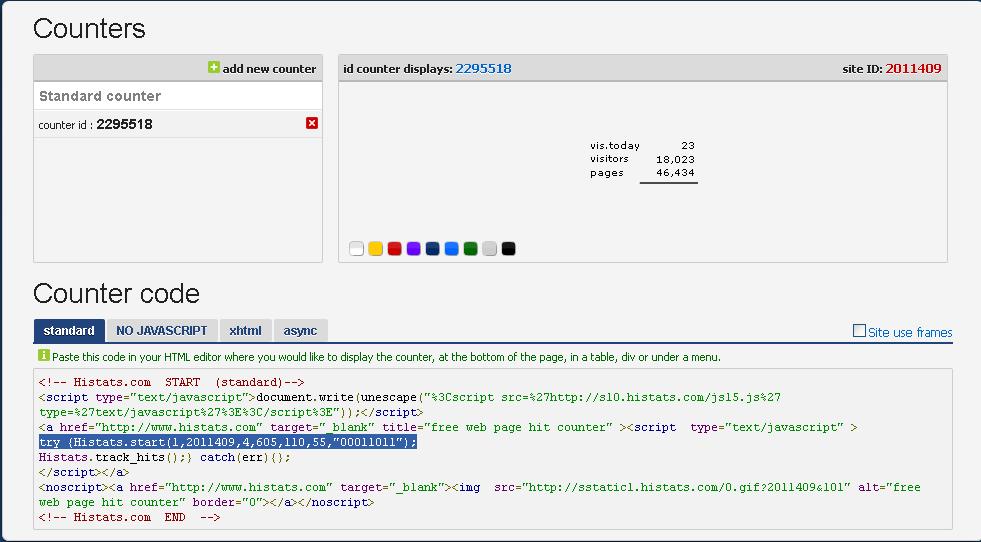This screenshot has height=542, width=981.
Task: Click the Counter code heading
Action: 116,294
